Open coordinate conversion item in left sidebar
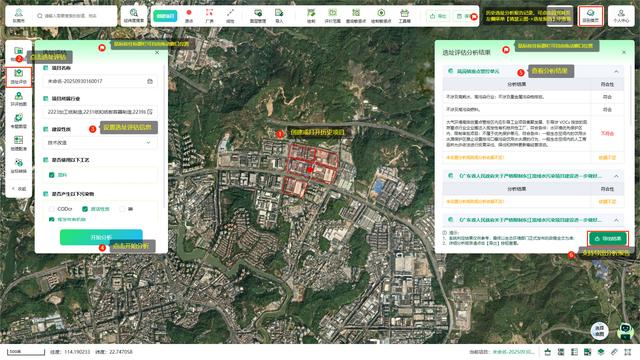Image resolution: width=640 pixels, height=360 pixels. [x=18, y=166]
